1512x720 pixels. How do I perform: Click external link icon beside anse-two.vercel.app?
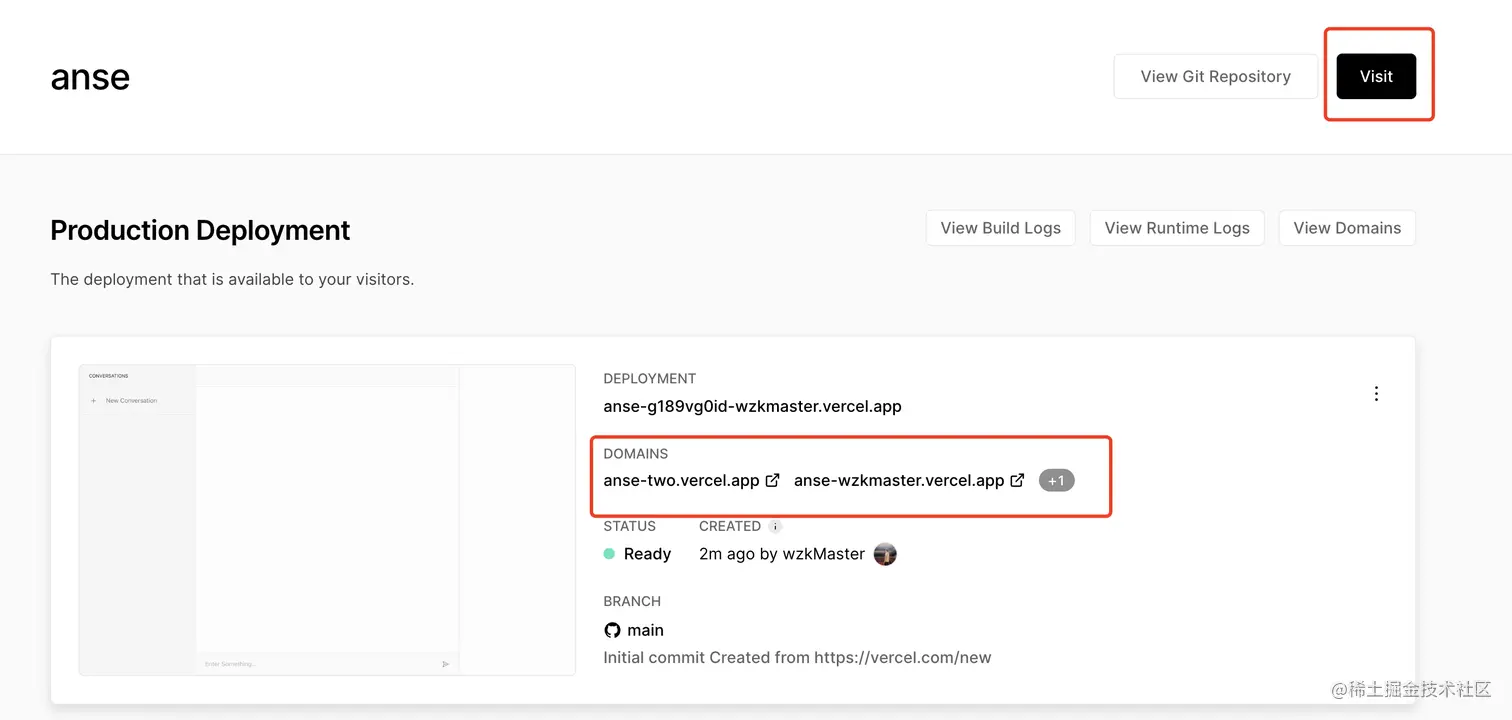tap(772, 480)
